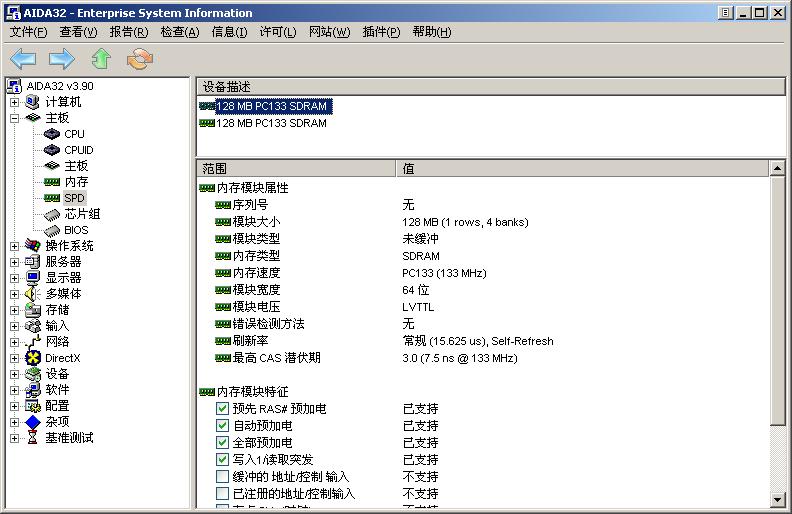The image size is (792, 514).
Task: Collapse the 主板 tree node
Action: (14, 118)
